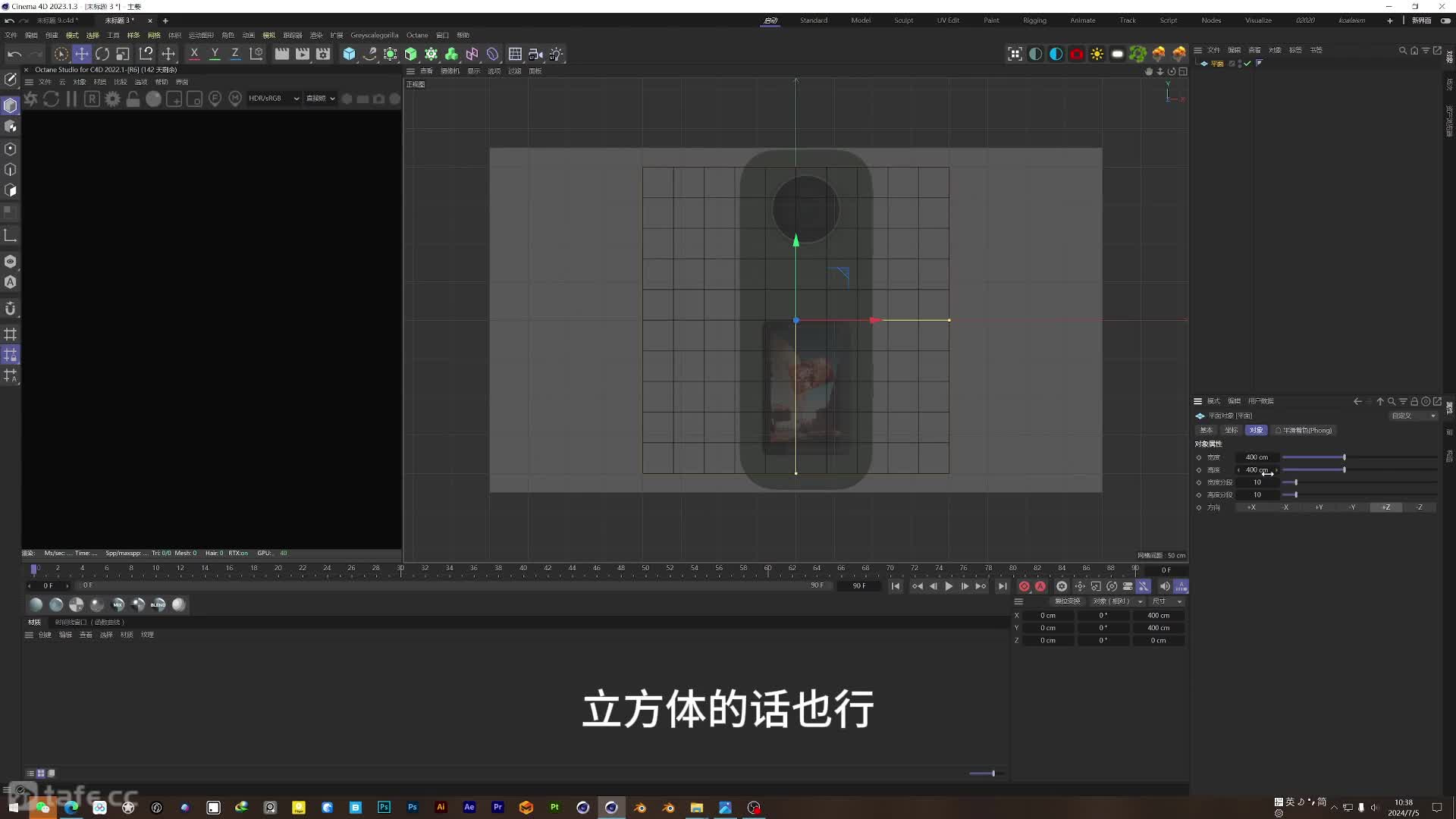The height and width of the screenshot is (819, 1456).
Task: Open the 自定义 preset dropdown
Action: coord(1413,416)
